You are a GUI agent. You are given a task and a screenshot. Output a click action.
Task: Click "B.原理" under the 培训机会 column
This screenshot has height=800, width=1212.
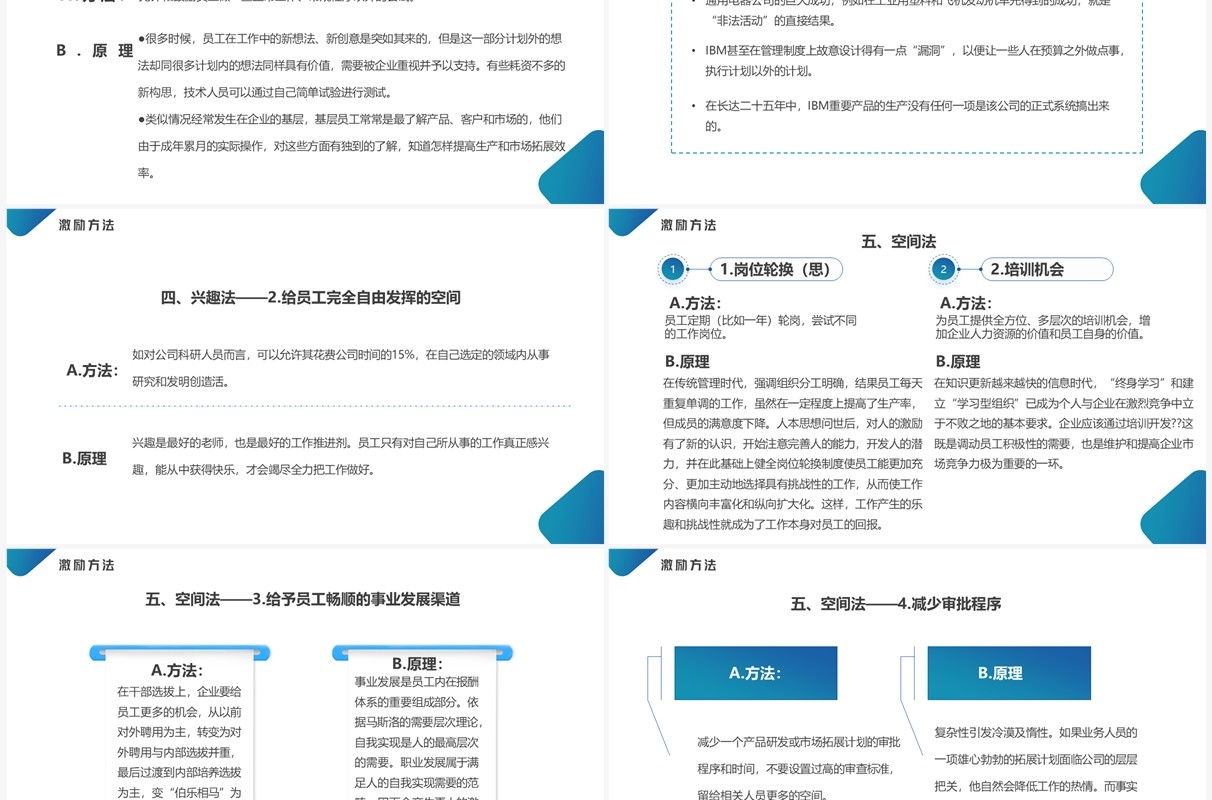pos(958,361)
